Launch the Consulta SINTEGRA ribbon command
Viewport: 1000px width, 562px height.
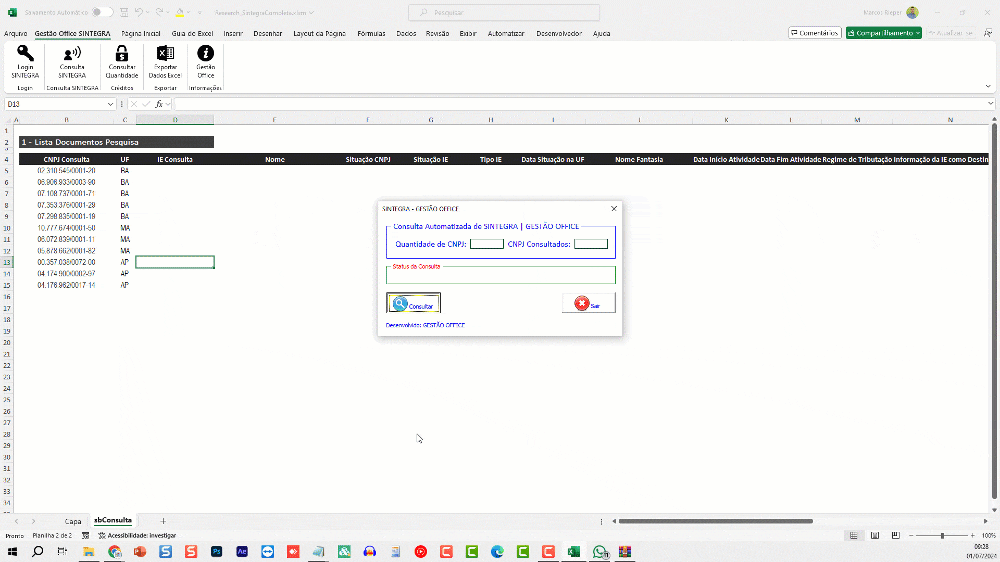coord(72,62)
